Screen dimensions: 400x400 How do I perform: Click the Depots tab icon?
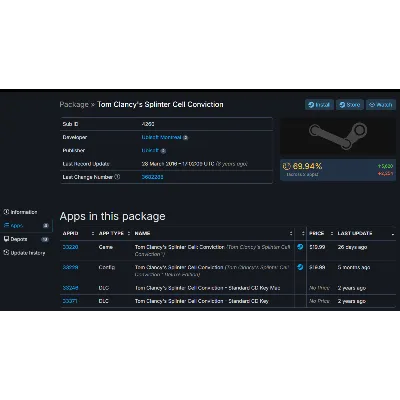tap(6, 239)
